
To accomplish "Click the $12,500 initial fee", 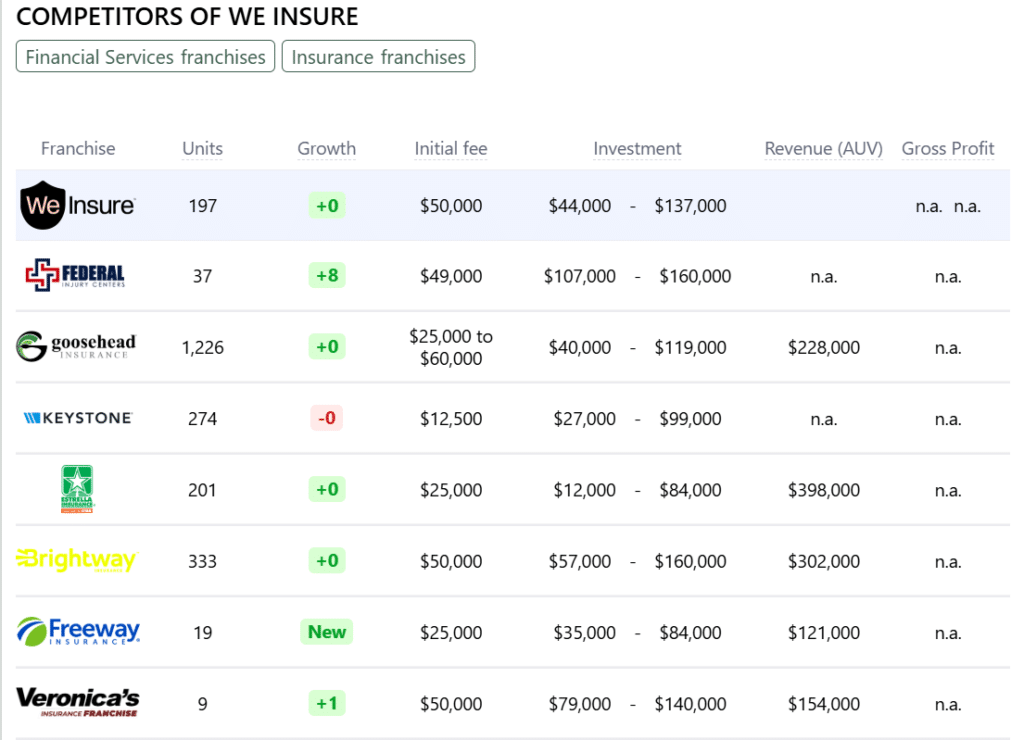I will click(x=451, y=418).
